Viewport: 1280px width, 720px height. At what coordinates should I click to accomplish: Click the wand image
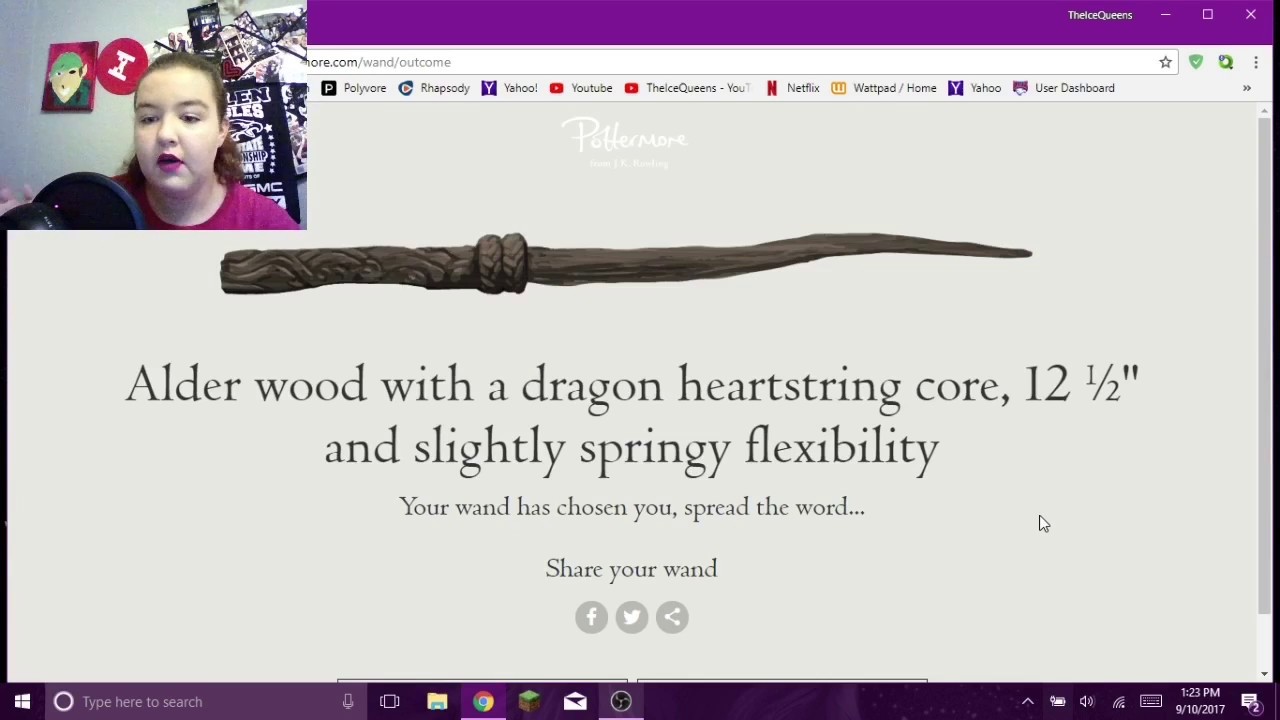point(626,263)
